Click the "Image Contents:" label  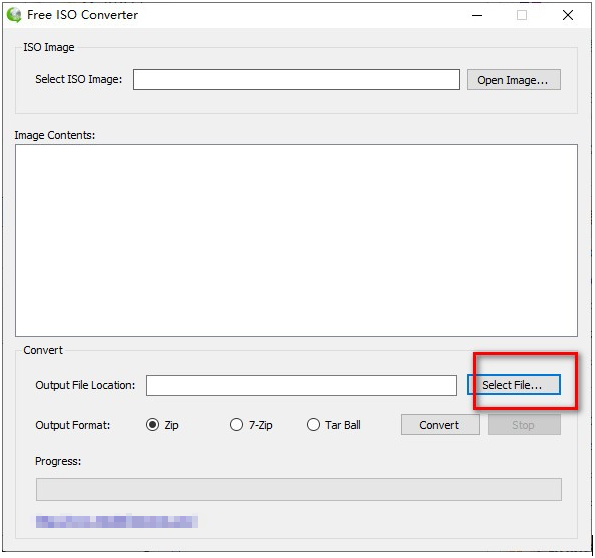click(x=55, y=135)
